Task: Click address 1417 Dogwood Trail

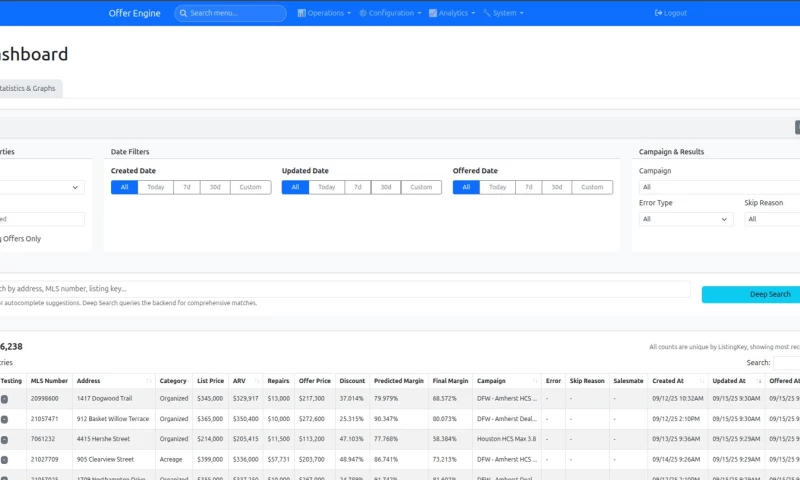Action: click(x=104, y=398)
